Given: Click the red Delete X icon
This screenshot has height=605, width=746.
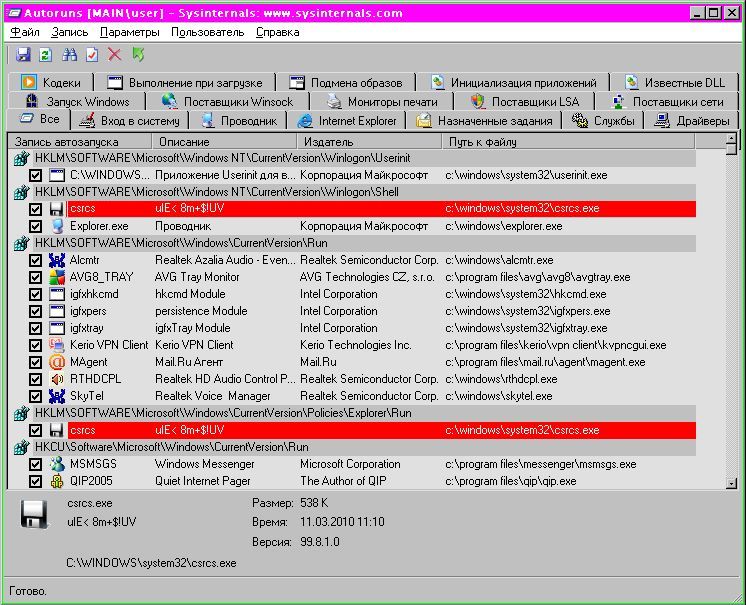Looking at the screenshot, I should (114, 54).
